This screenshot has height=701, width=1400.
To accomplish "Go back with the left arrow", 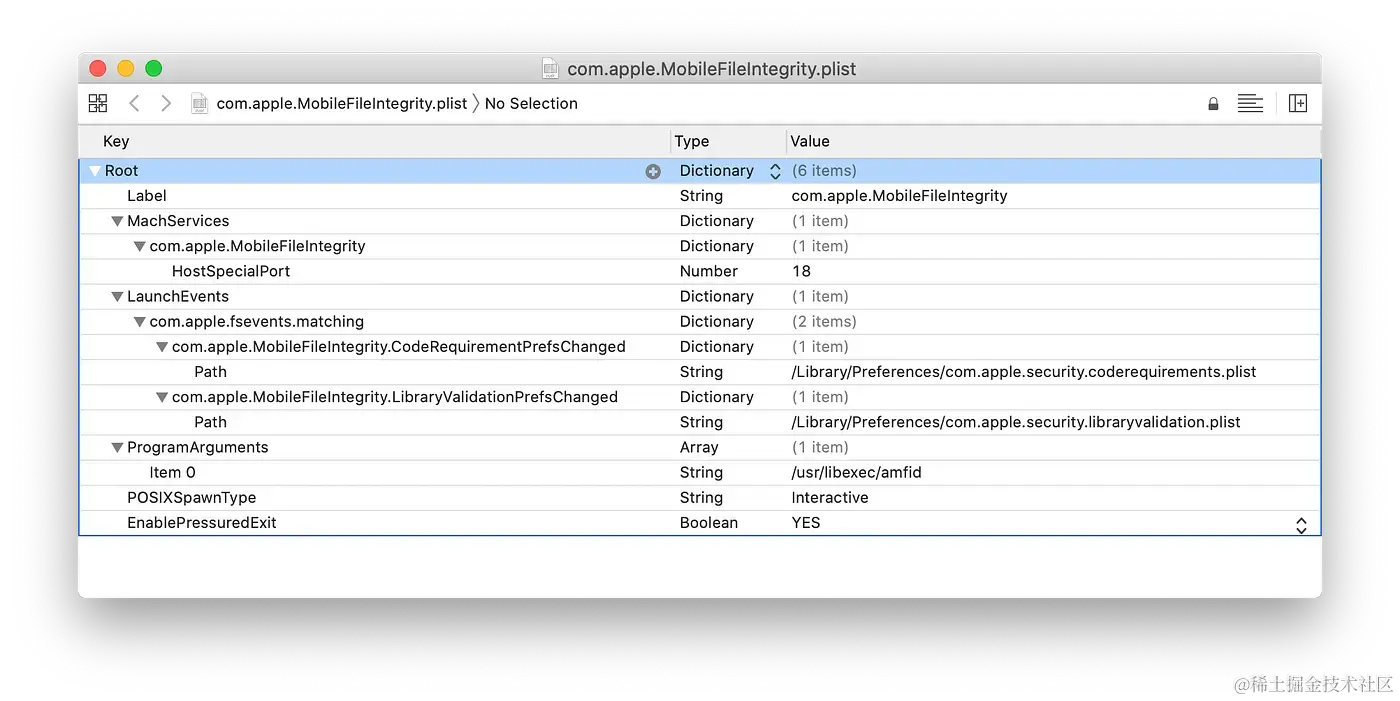I will (134, 103).
